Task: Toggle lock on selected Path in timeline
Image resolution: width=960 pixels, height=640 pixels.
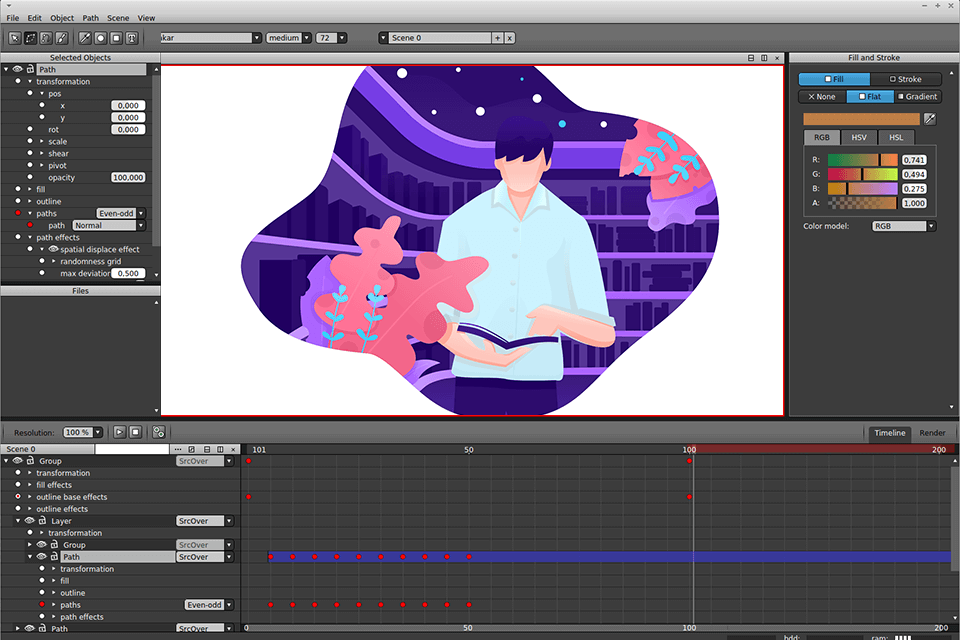Action: (54, 557)
